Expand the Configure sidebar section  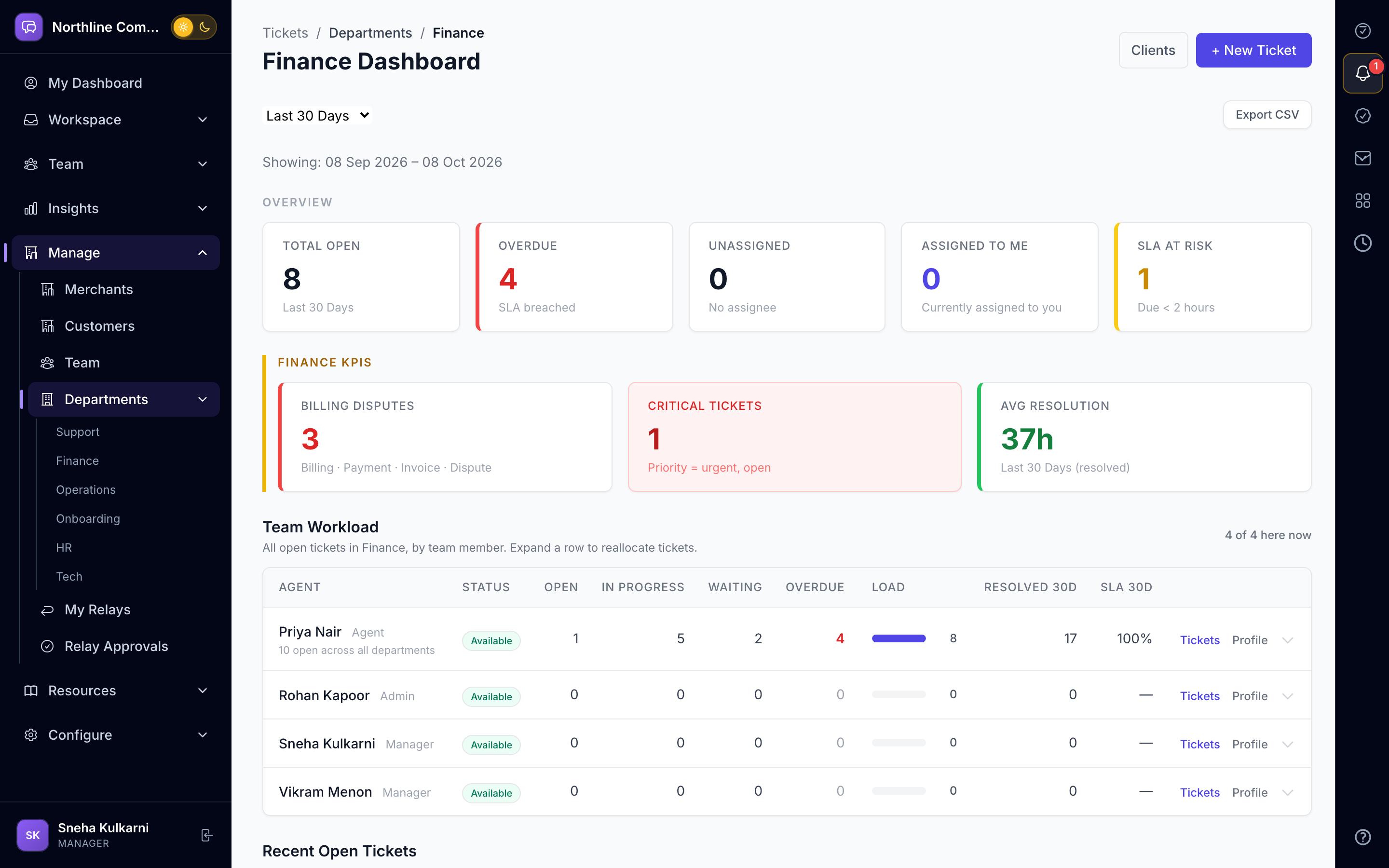point(115,735)
